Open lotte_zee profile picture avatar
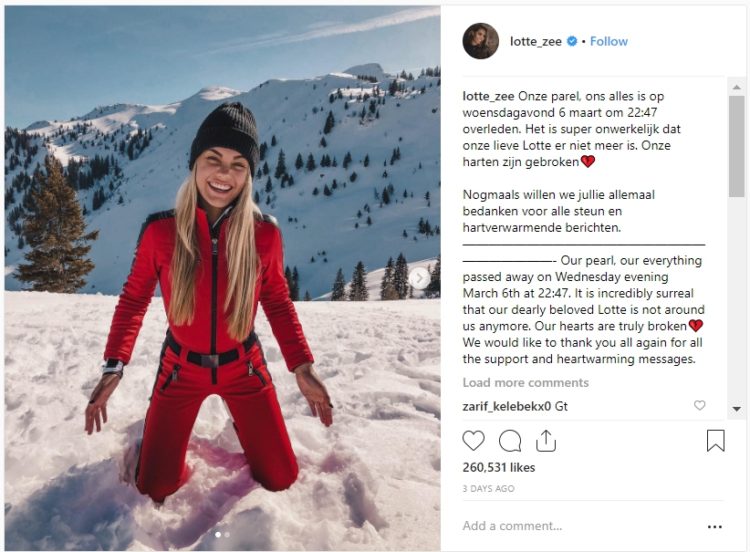750x552 pixels. (x=480, y=41)
